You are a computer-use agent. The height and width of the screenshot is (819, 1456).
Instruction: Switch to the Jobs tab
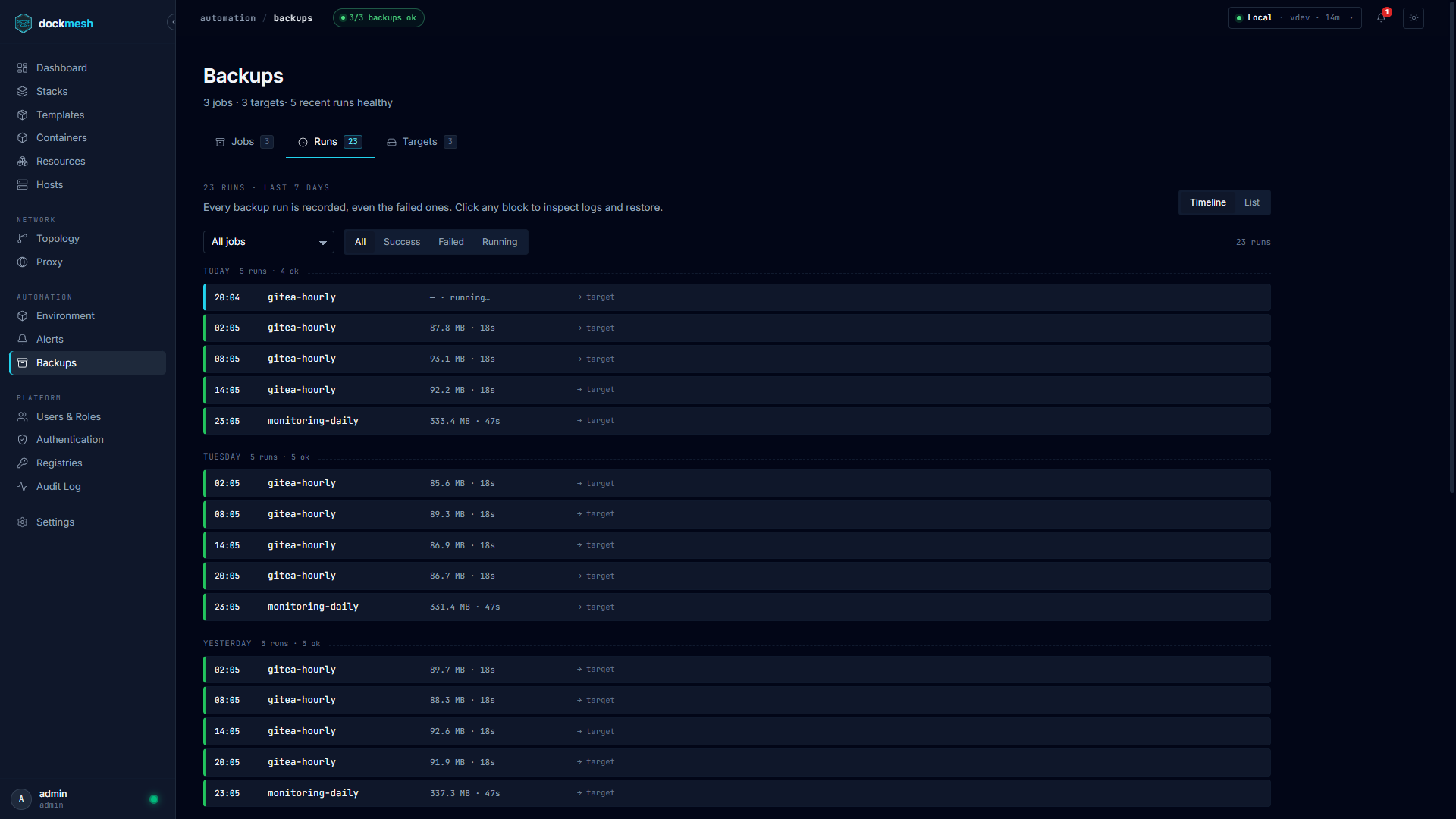coord(244,142)
